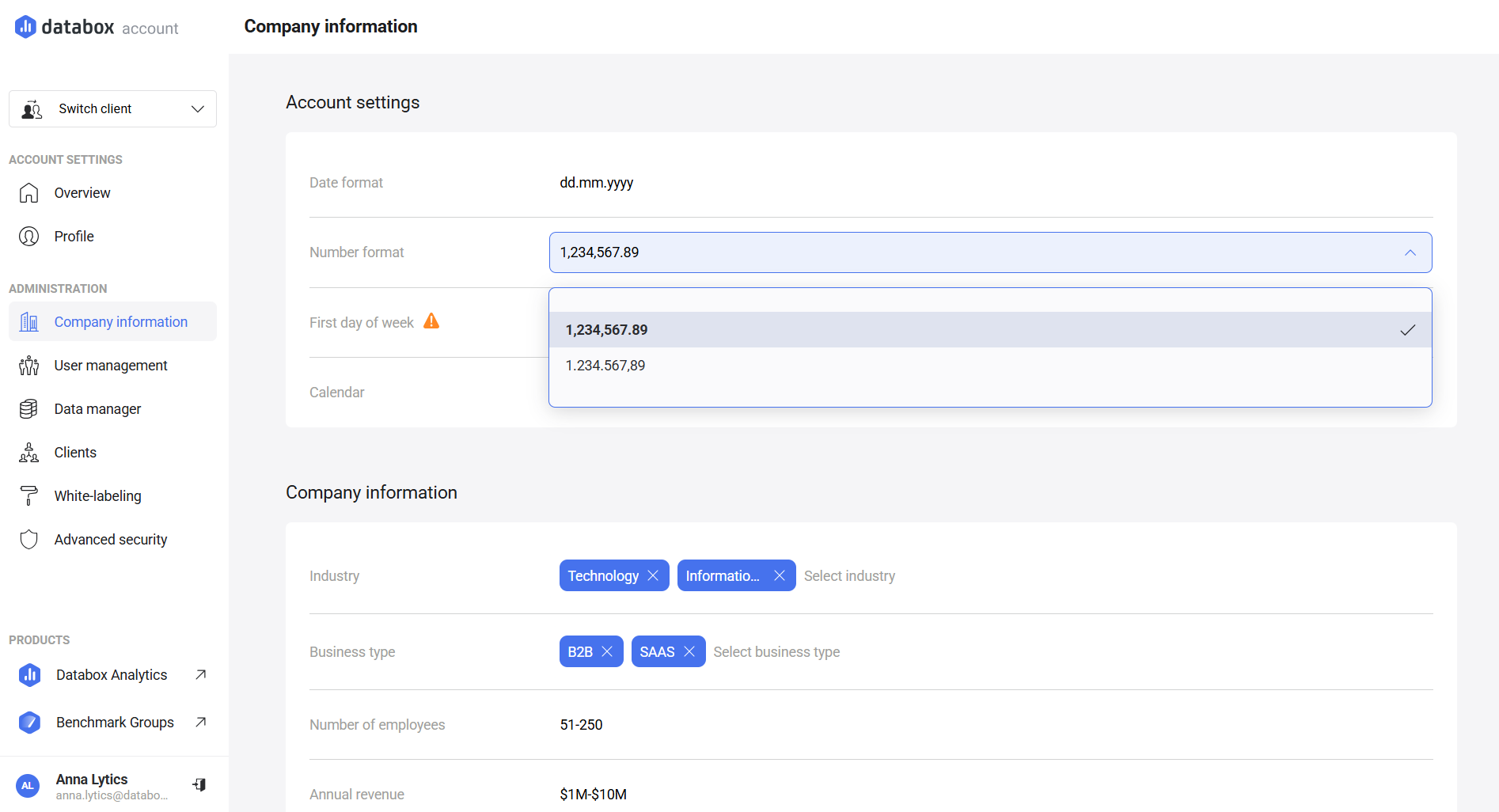1499x812 pixels.
Task: Click the Select industry input
Action: click(849, 576)
